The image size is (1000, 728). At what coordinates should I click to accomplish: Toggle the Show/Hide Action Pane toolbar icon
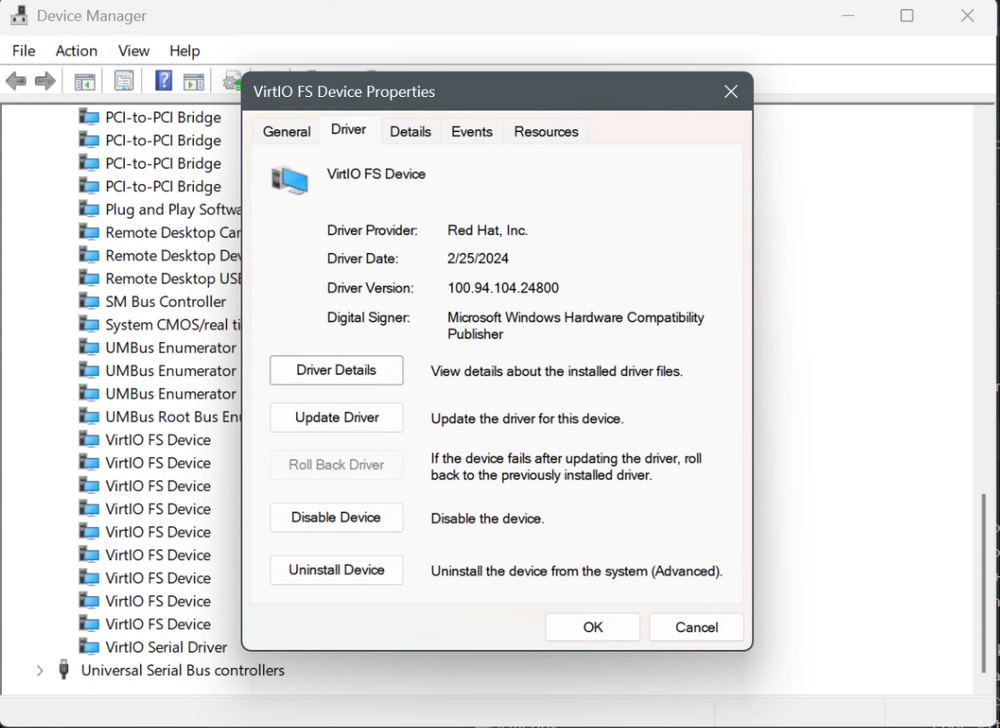coord(193,81)
